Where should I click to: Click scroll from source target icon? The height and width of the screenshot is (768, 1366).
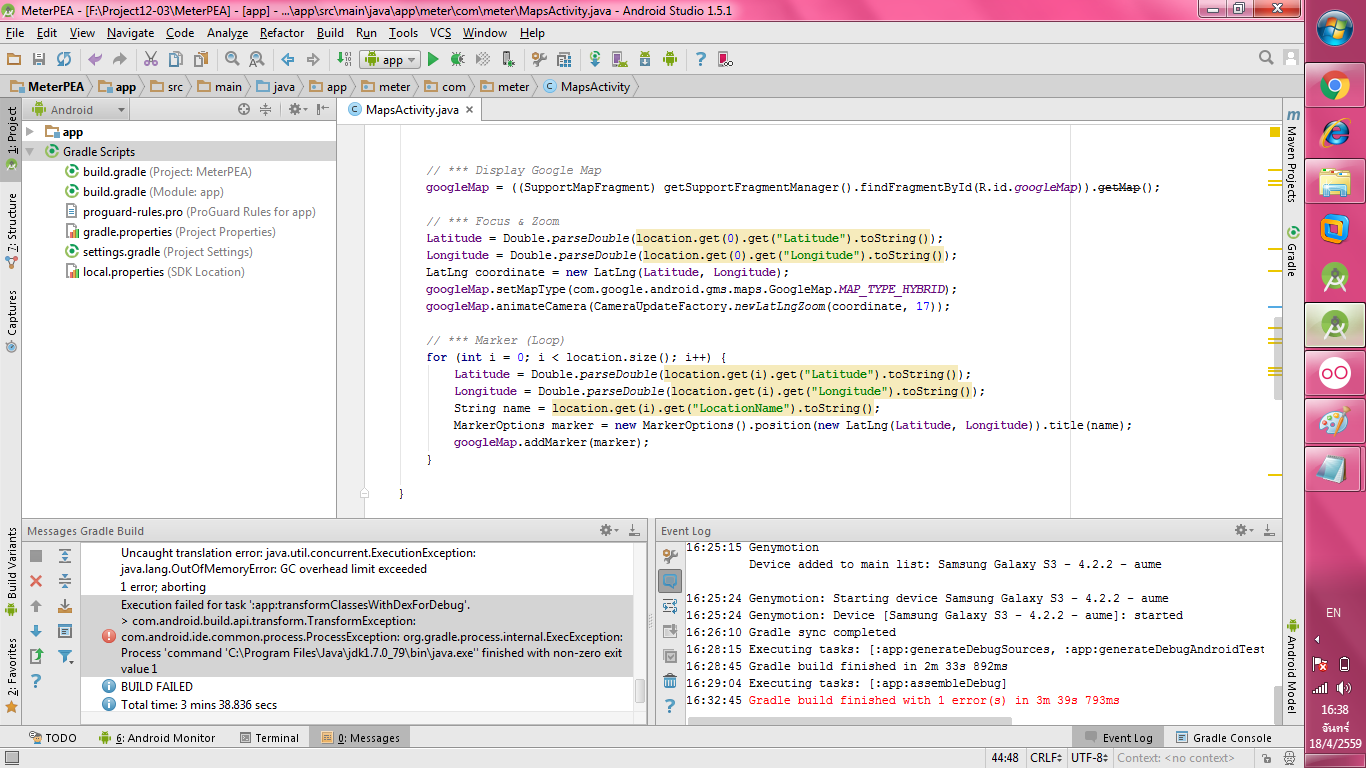coord(244,110)
